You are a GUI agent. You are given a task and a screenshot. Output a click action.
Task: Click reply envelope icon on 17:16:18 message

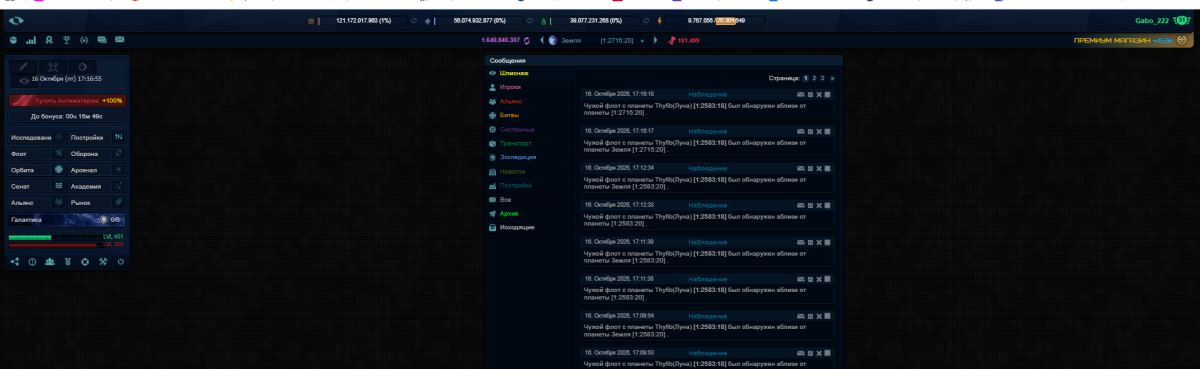pyautogui.click(x=801, y=95)
